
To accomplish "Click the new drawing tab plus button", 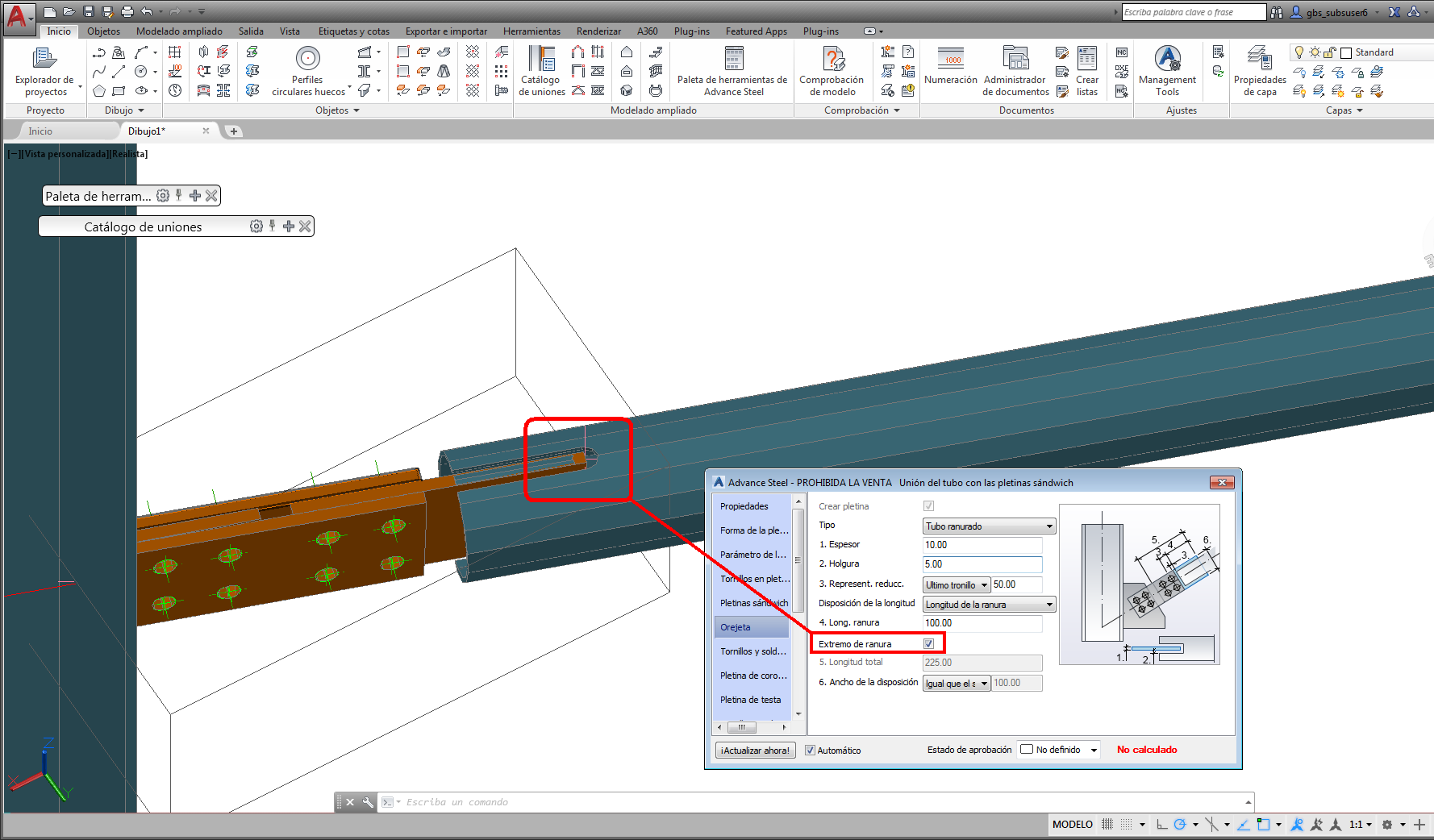I will point(234,131).
